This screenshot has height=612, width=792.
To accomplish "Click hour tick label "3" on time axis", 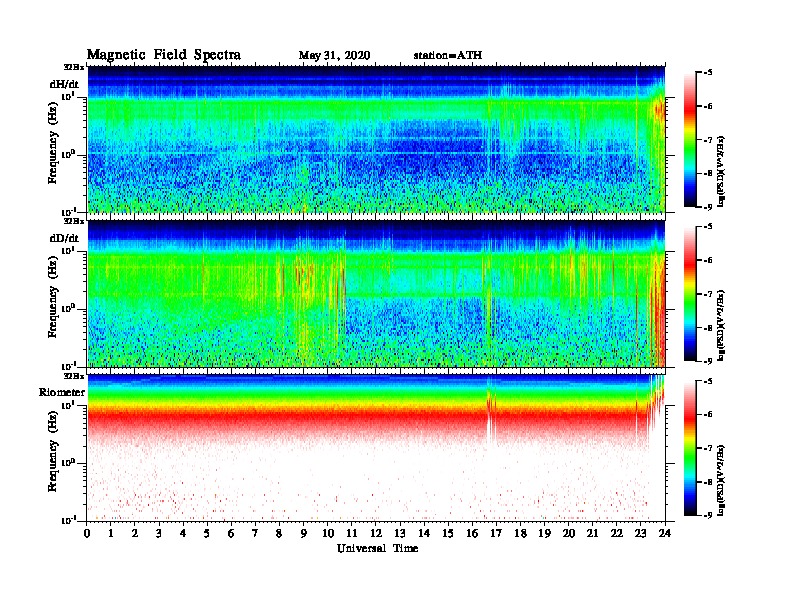I will [159, 533].
